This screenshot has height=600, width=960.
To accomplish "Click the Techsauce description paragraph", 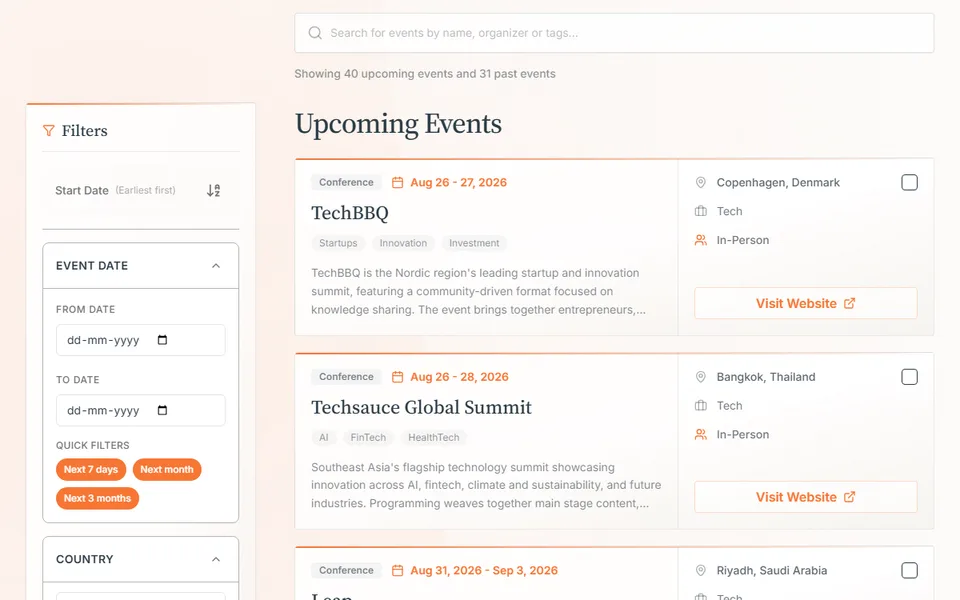I will coord(486,485).
